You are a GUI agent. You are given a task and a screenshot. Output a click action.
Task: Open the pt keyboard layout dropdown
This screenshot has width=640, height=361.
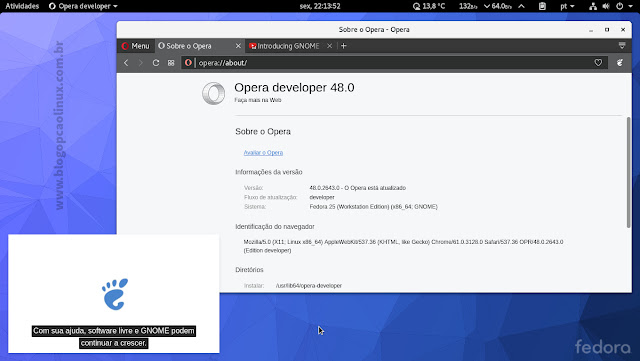[x=567, y=6]
